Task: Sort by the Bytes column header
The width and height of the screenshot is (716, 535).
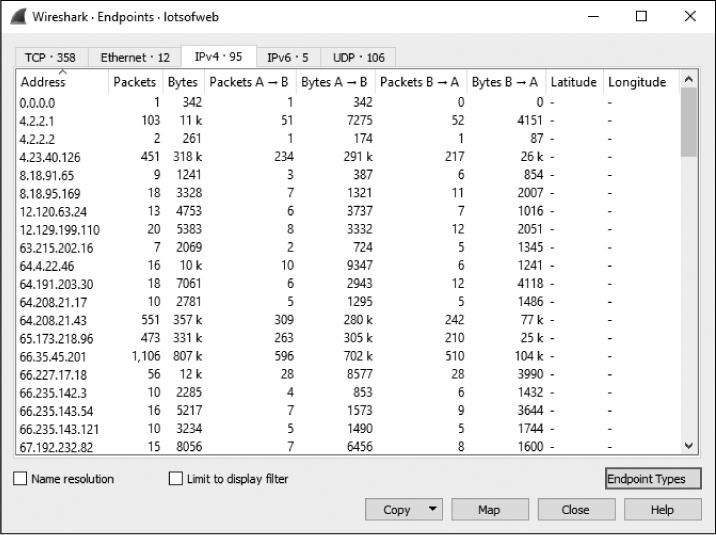Action: point(183,82)
